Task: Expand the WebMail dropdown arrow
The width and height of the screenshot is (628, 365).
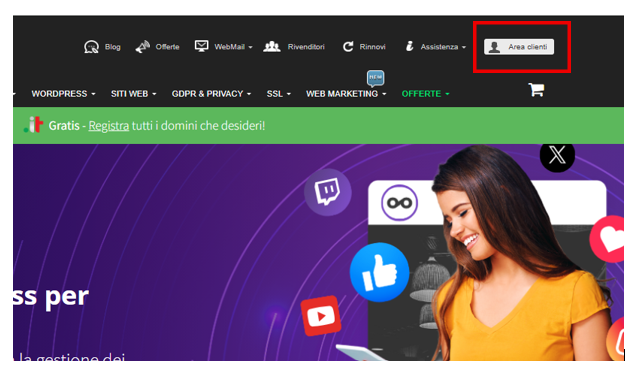Action: coord(250,47)
